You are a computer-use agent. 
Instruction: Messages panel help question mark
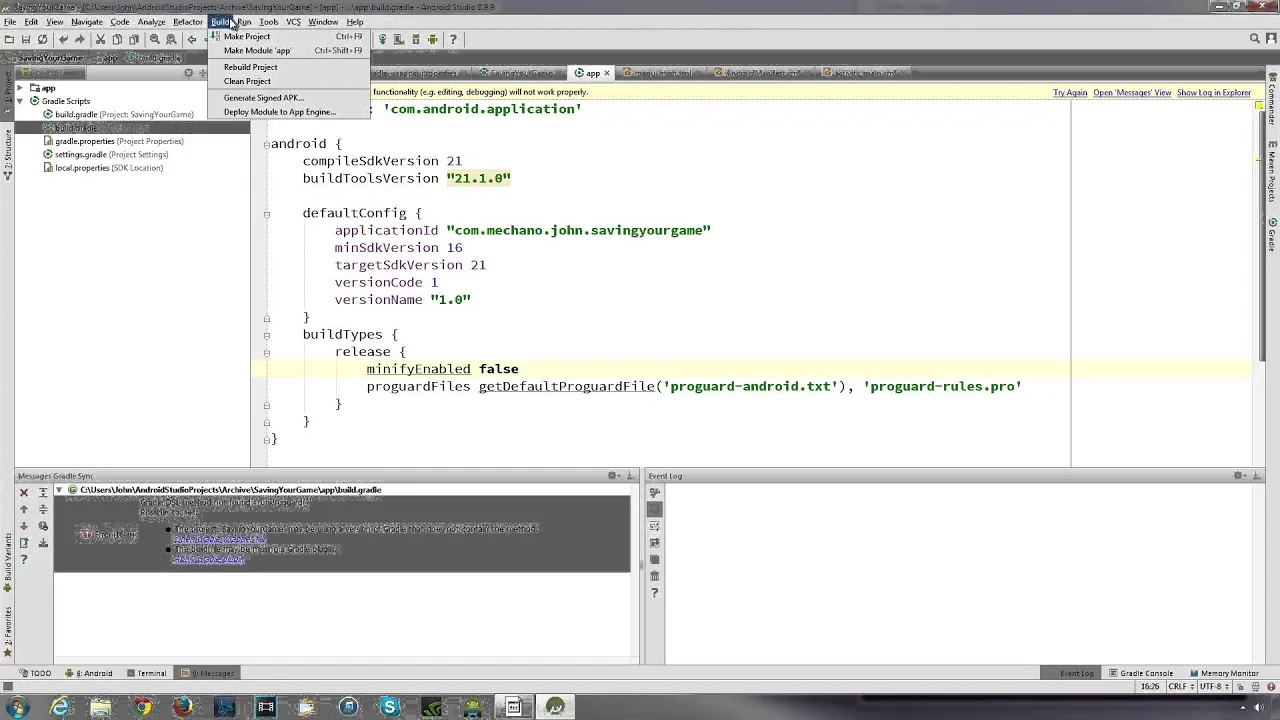point(24,560)
